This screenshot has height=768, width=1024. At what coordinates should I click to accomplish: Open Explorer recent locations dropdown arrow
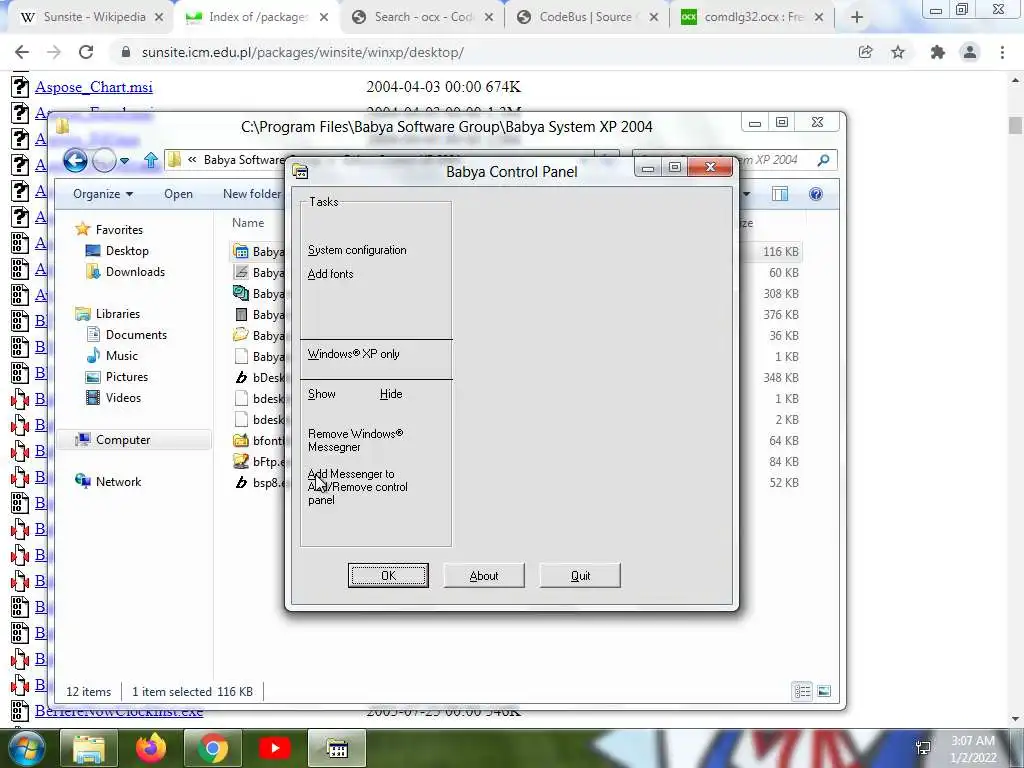coord(124,160)
